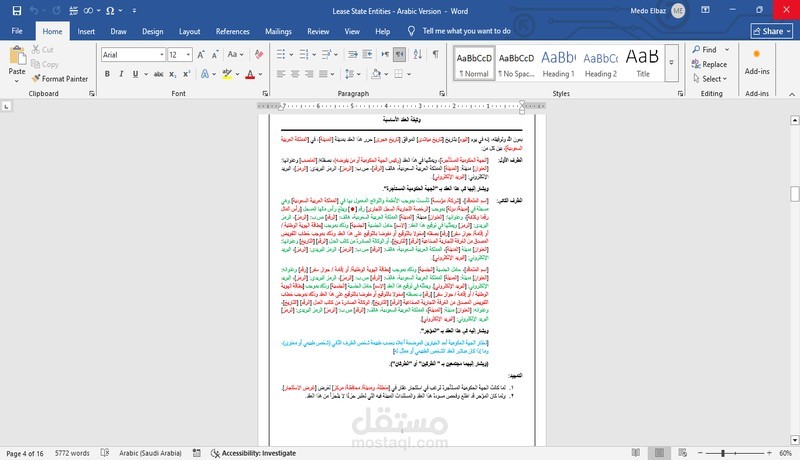Viewport: 800px width, 460px height.
Task: Click the Tell me lightbulb icon
Action: [411, 31]
